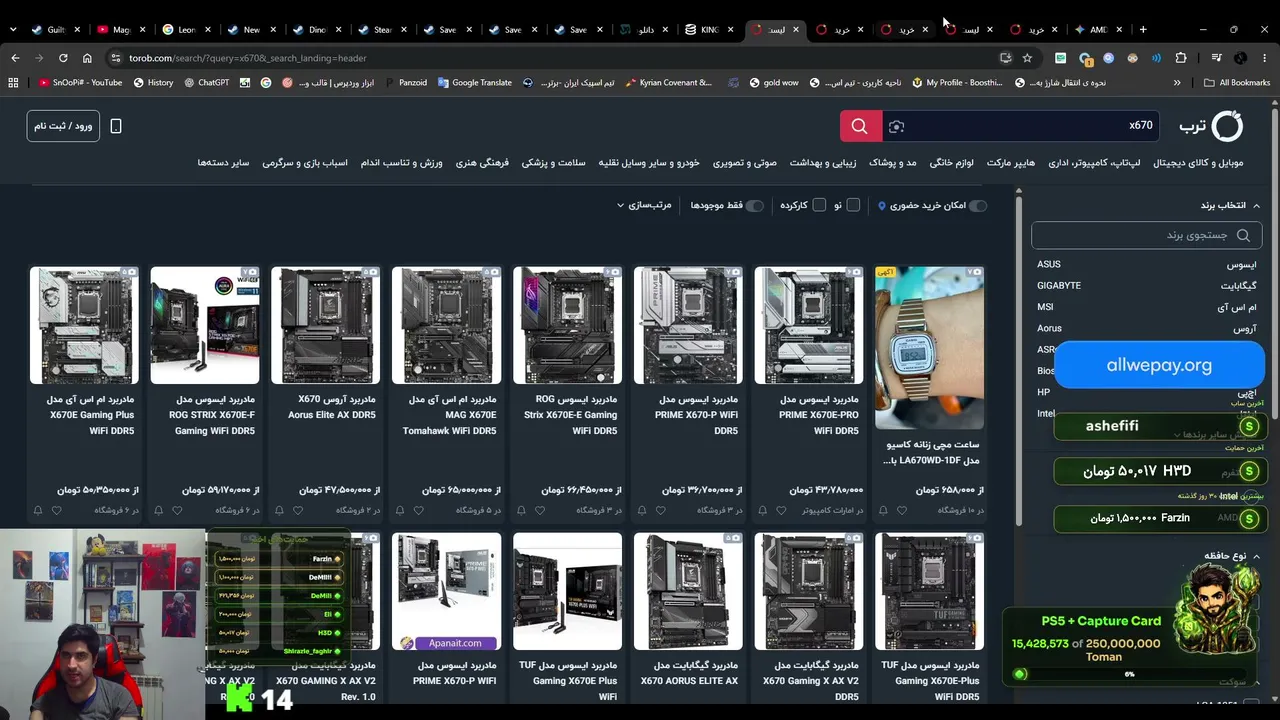Open the SnOoP# - YouTube bookmark
This screenshot has width=1280, height=720.
[x=81, y=83]
